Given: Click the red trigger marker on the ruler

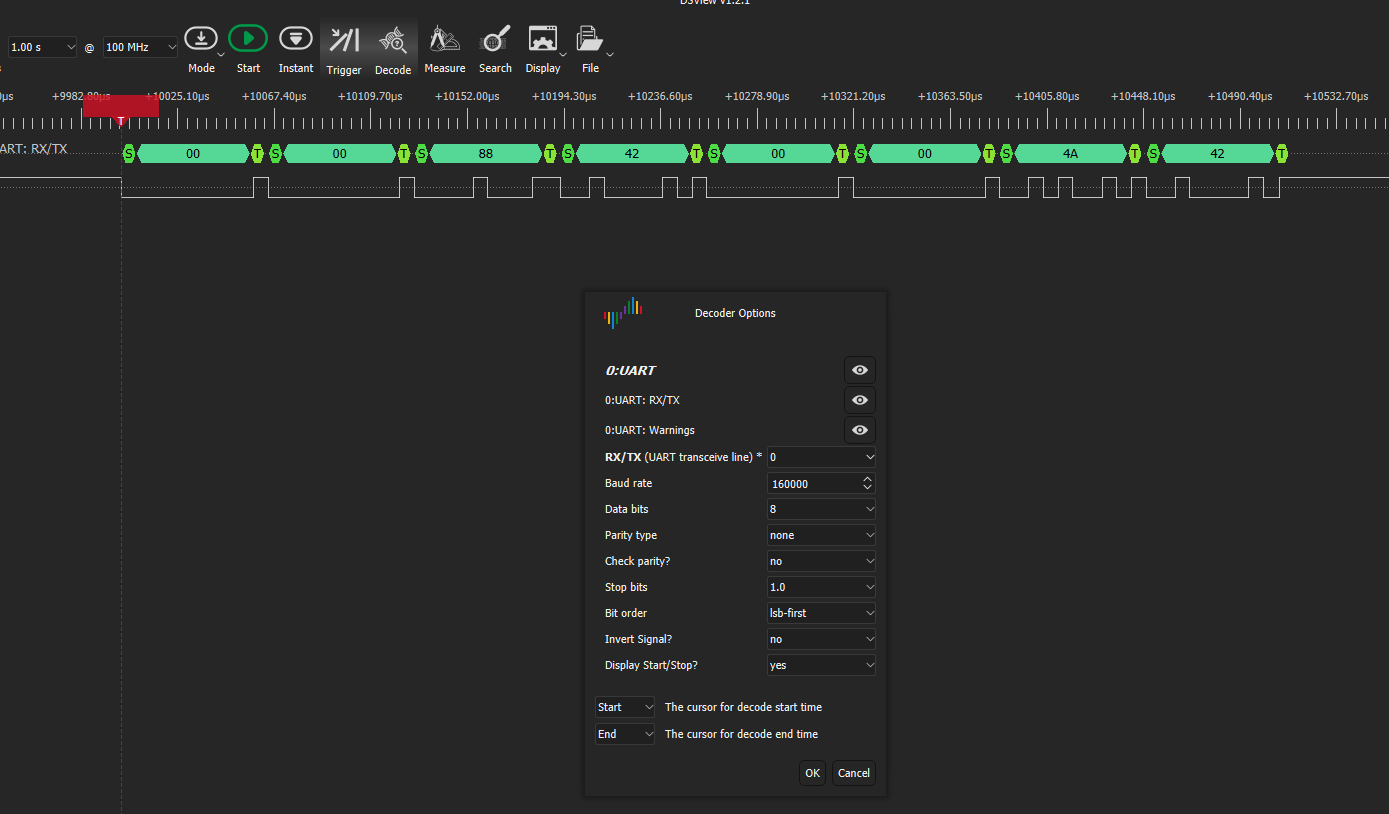Looking at the screenshot, I should pyautogui.click(x=121, y=105).
